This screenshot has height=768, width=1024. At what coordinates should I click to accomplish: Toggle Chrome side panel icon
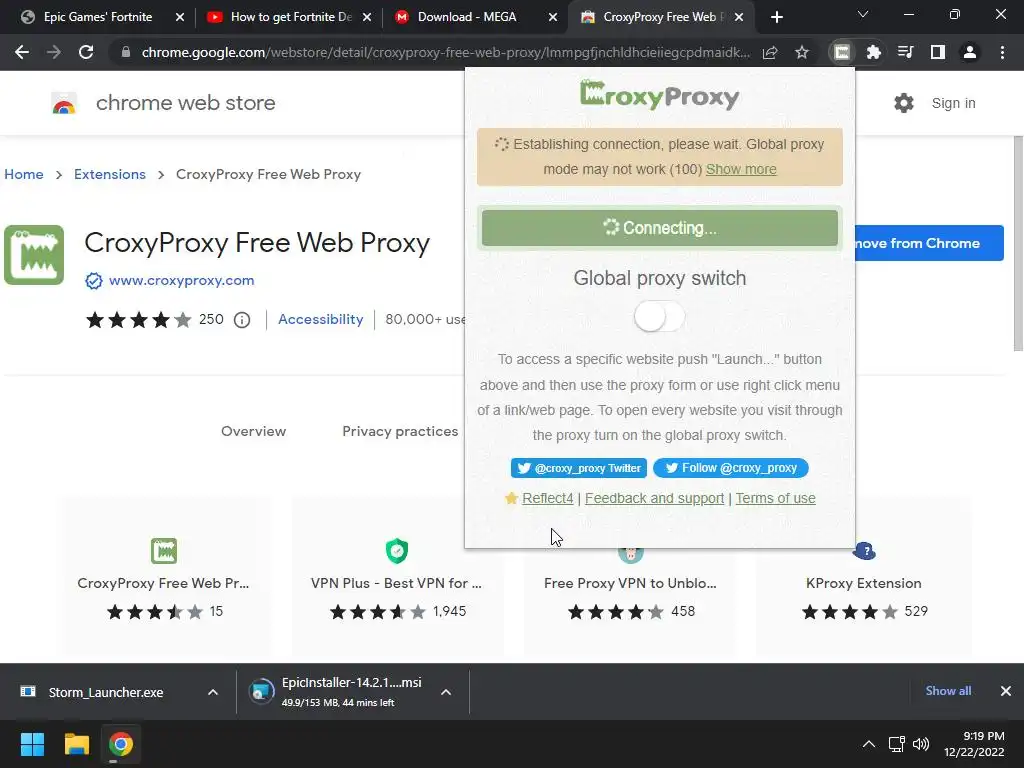tap(938, 52)
